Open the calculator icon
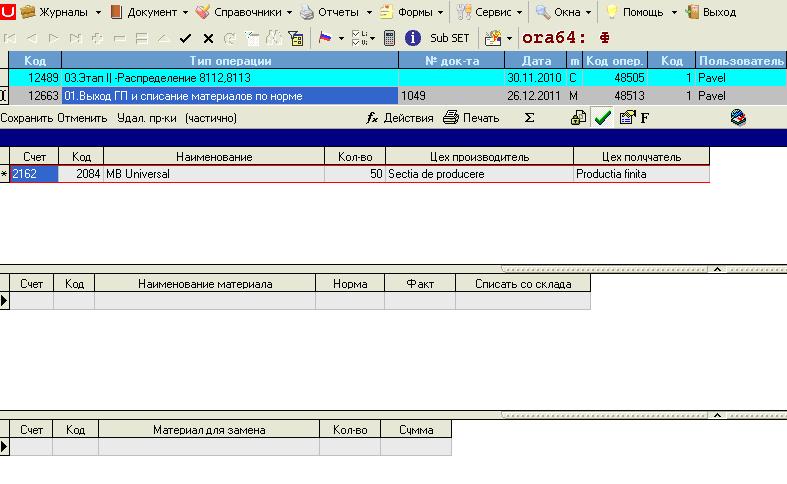This screenshot has width=787, height=484. tap(389, 38)
